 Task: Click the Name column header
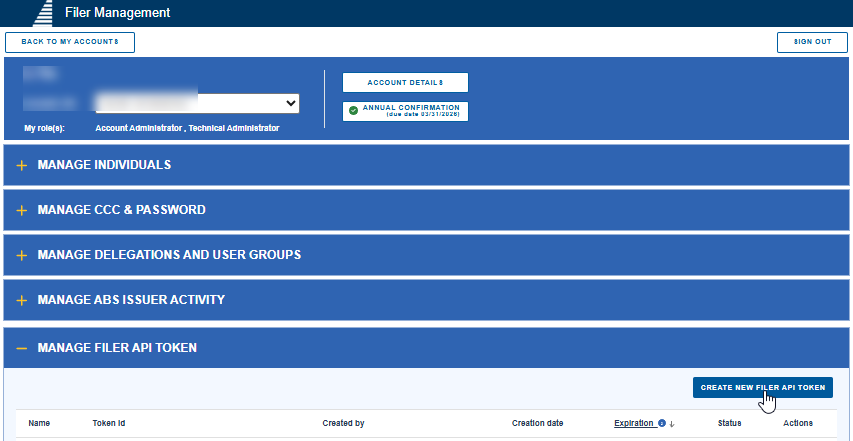[39, 423]
